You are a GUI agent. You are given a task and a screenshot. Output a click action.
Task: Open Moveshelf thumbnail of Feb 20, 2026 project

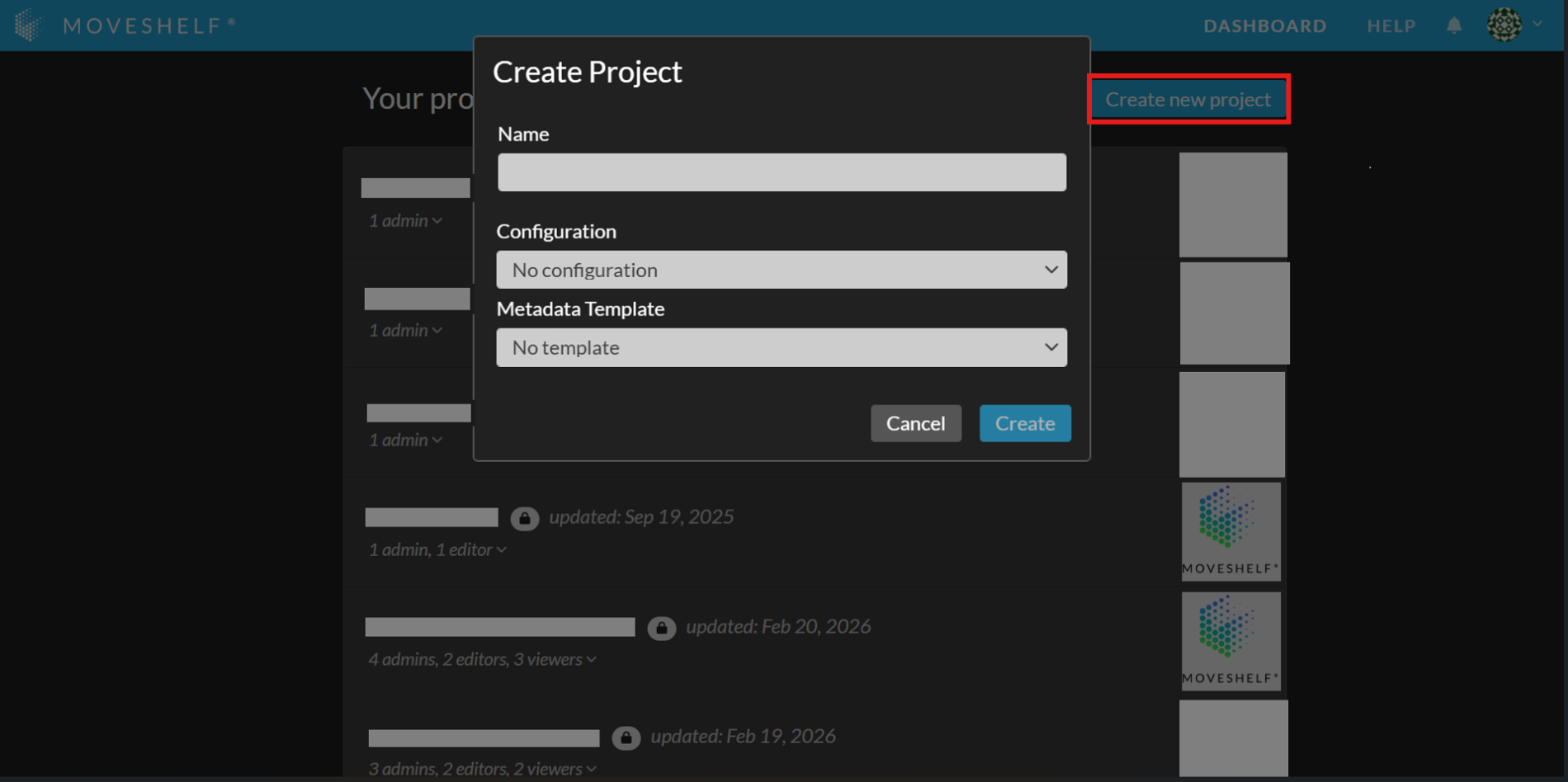coord(1230,640)
